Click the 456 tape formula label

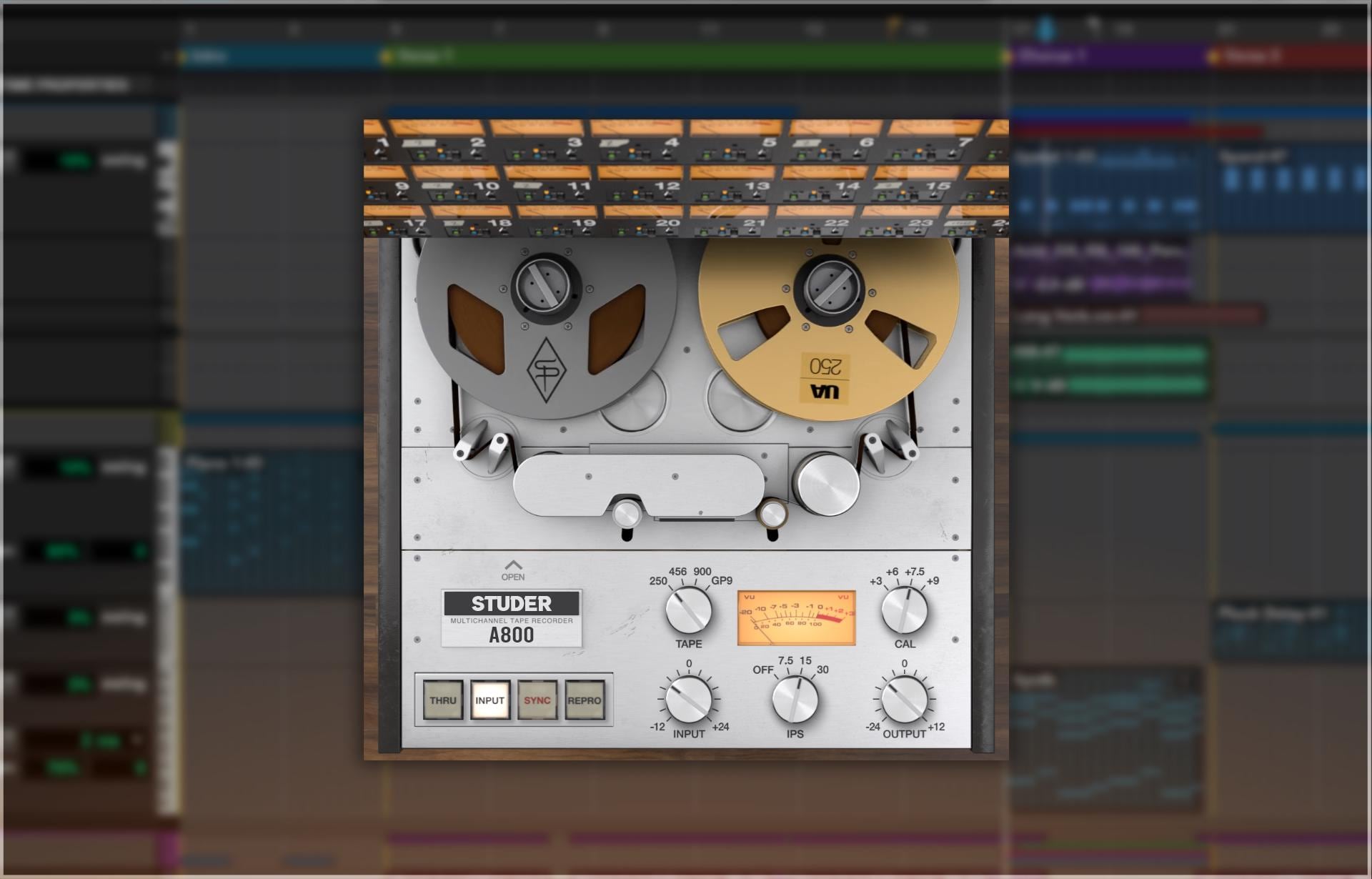677,572
